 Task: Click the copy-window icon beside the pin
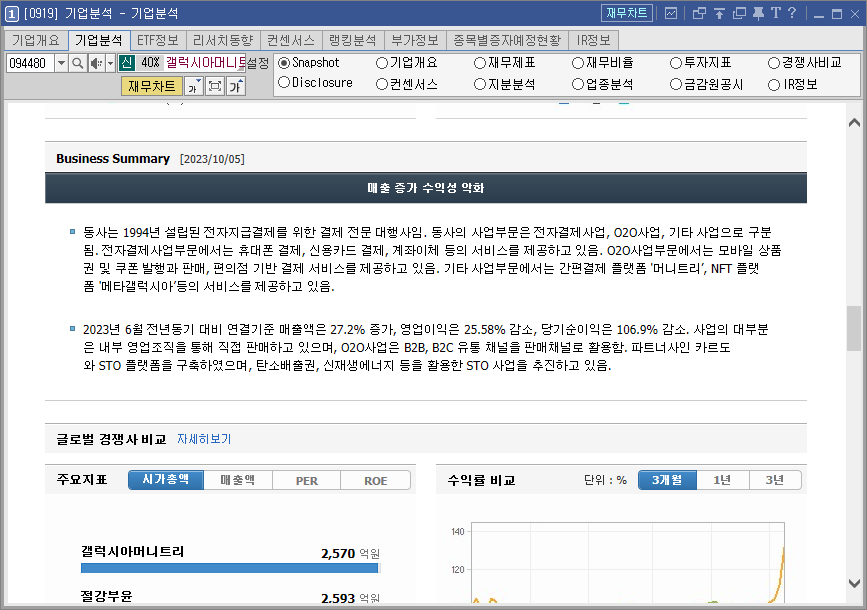pyautogui.click(x=739, y=13)
